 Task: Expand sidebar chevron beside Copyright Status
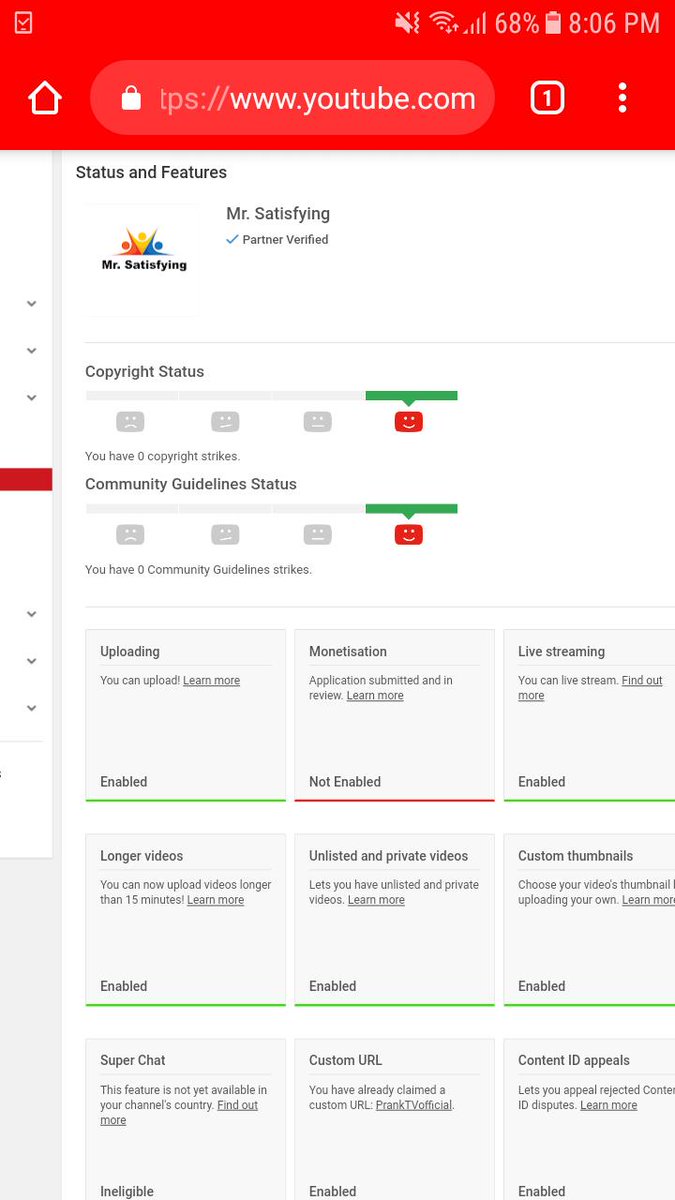coord(31,398)
